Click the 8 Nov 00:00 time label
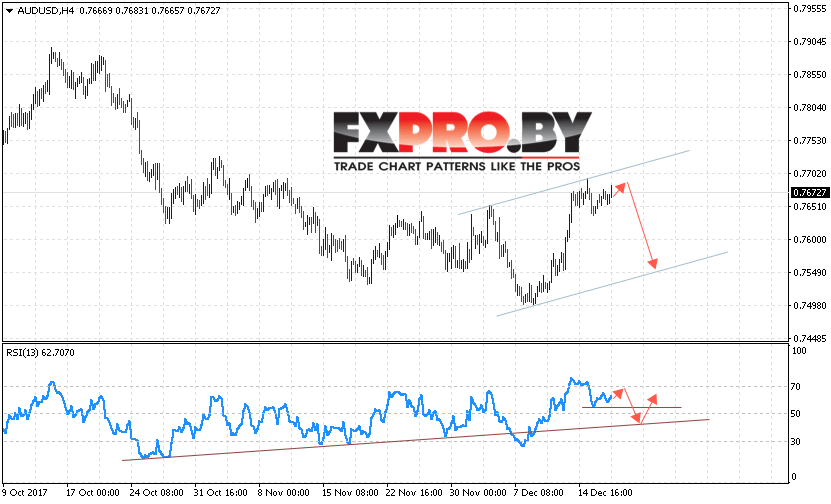Screen dimensions: 831x504 pos(284,493)
